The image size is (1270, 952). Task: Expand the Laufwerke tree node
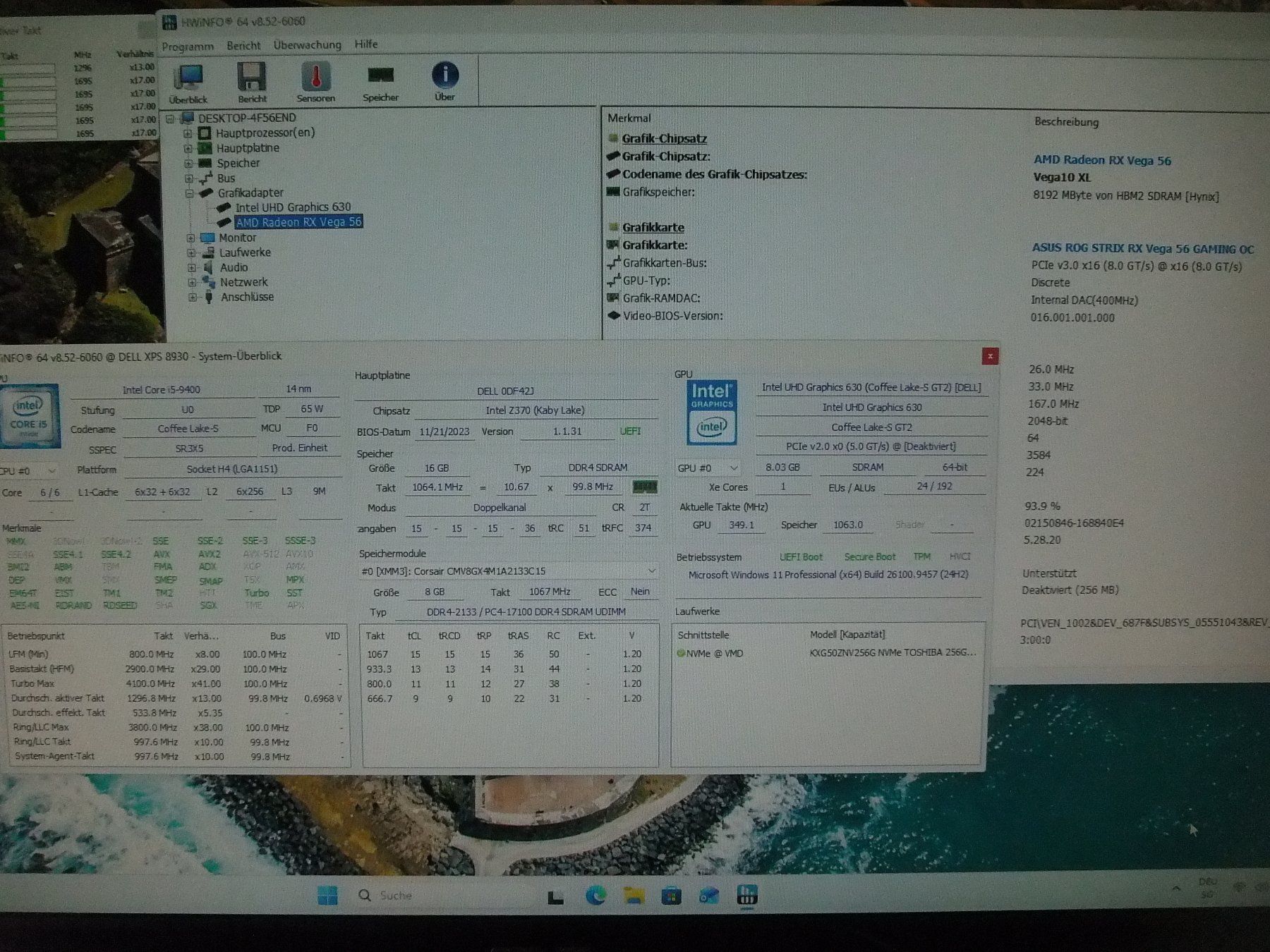[191, 252]
